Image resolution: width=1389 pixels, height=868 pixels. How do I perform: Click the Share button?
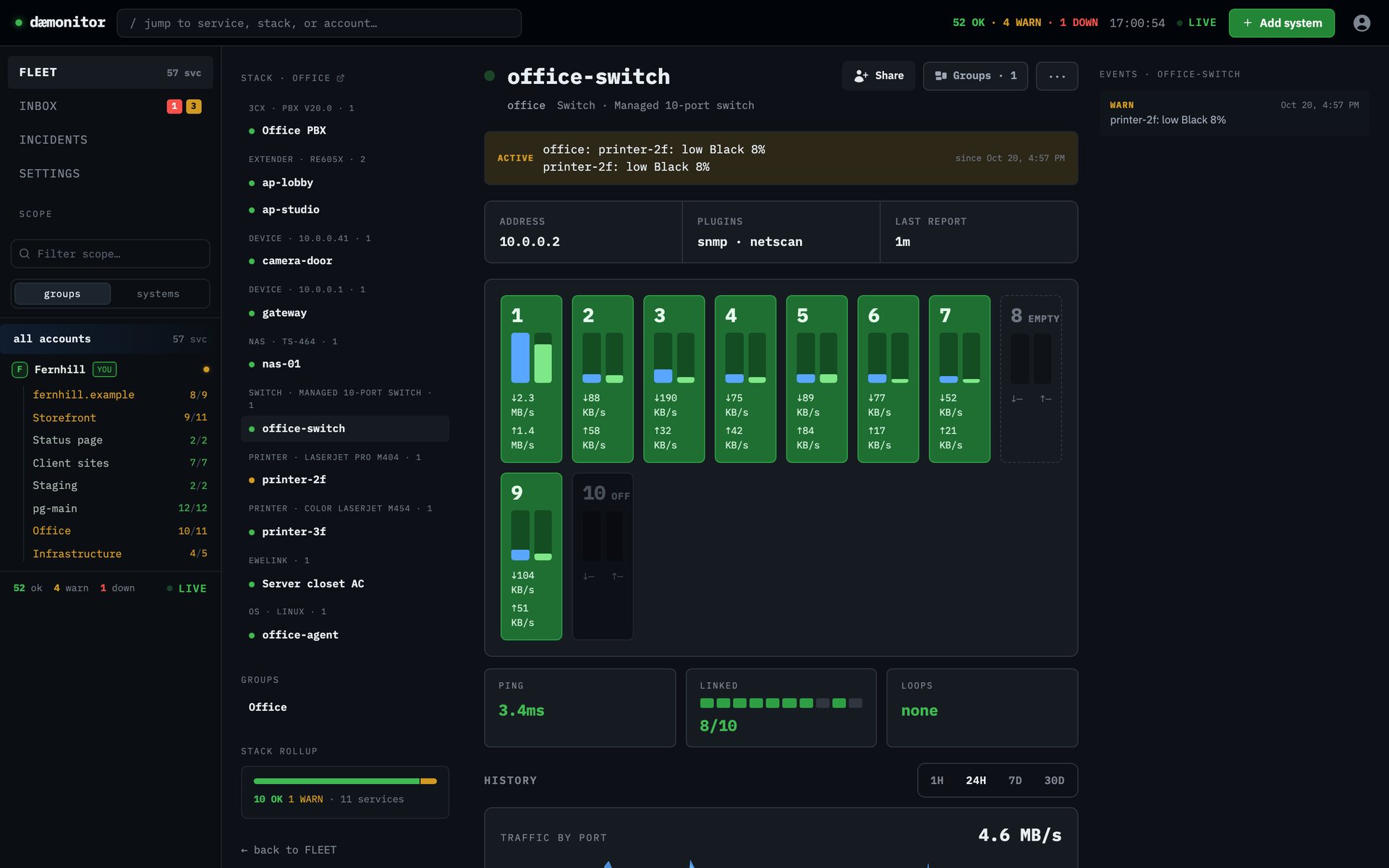[x=878, y=76]
